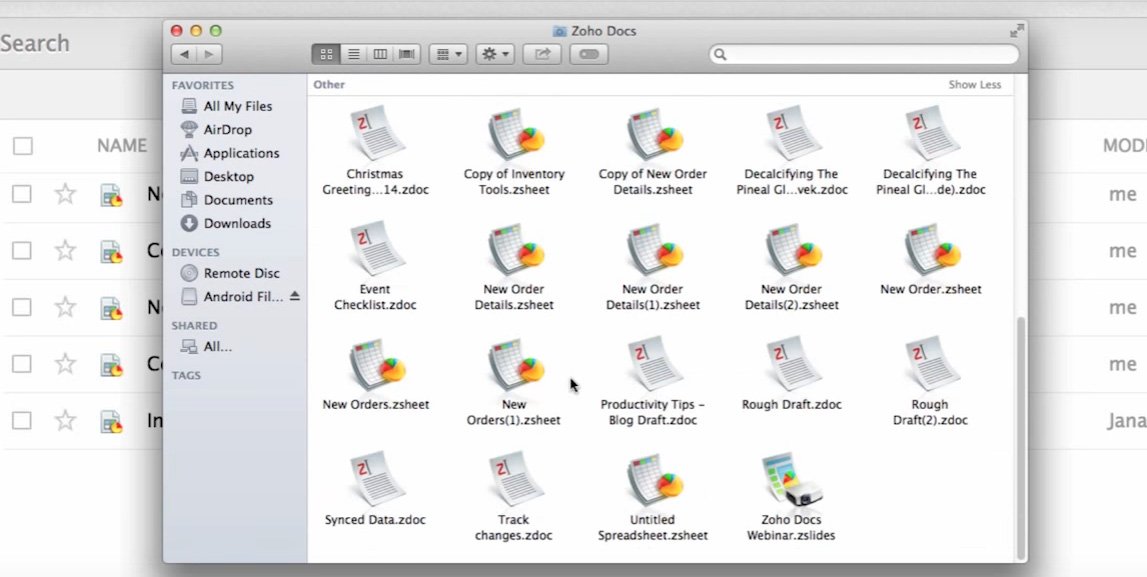Open the item arrangement dropdown

coord(447,54)
